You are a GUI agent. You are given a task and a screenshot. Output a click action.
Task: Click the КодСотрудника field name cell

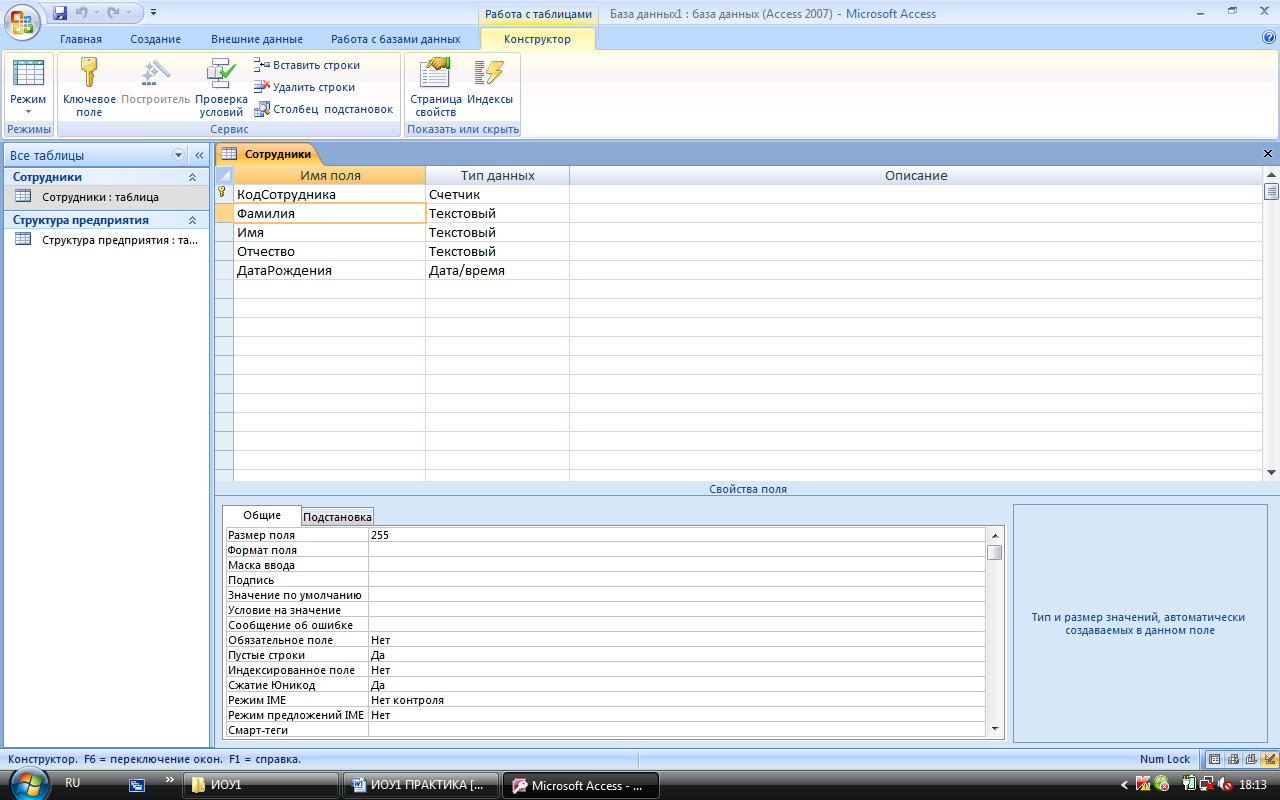329,194
